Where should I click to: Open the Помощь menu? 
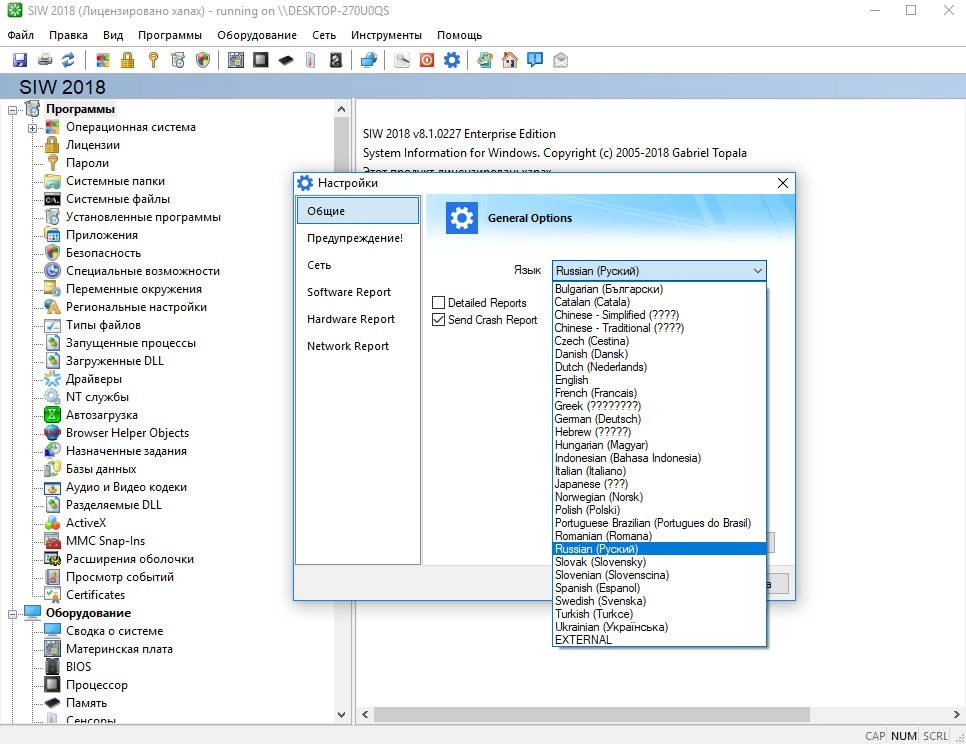[x=460, y=35]
